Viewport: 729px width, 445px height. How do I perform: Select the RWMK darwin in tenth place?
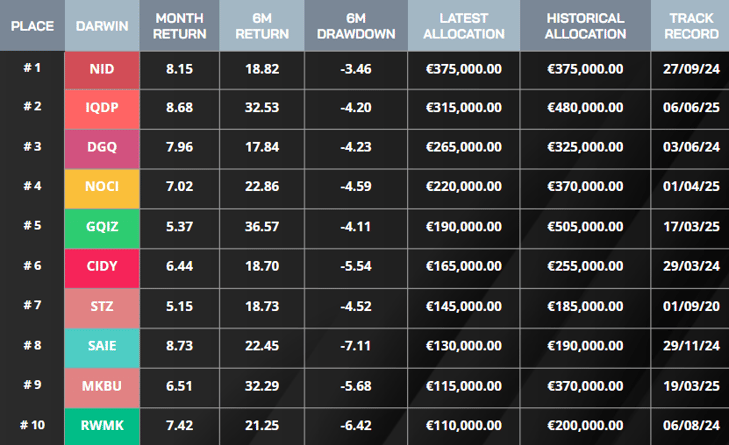101,425
